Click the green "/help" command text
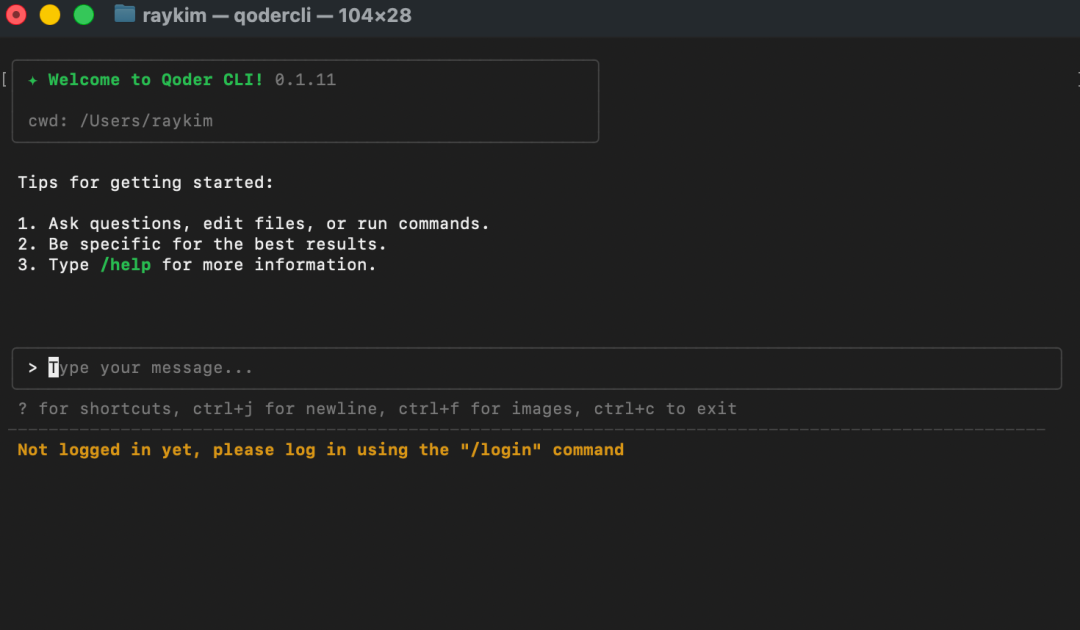Screen dimensions: 1080x630 [126, 265]
